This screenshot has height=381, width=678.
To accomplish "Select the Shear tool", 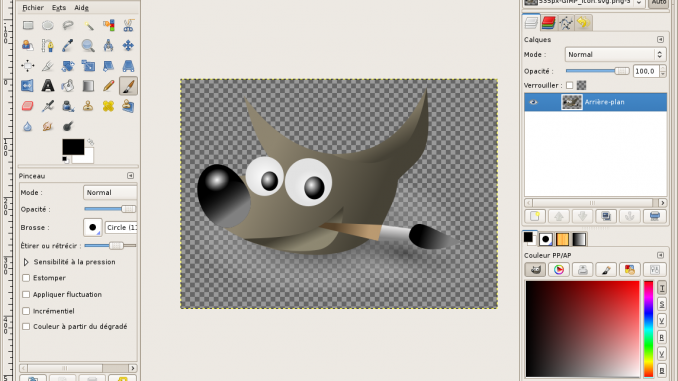I will (x=108, y=66).
